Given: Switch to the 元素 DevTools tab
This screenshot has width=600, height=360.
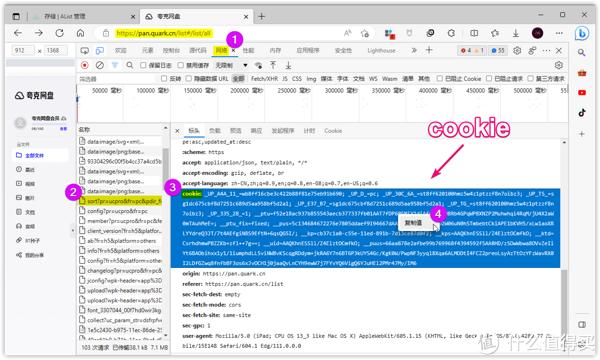Looking at the screenshot, I should (147, 50).
